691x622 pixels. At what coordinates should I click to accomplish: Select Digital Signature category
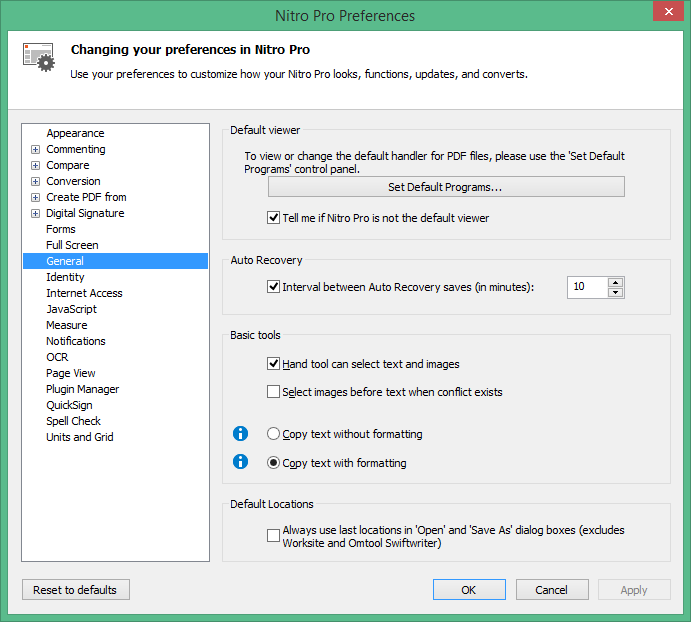coord(85,213)
